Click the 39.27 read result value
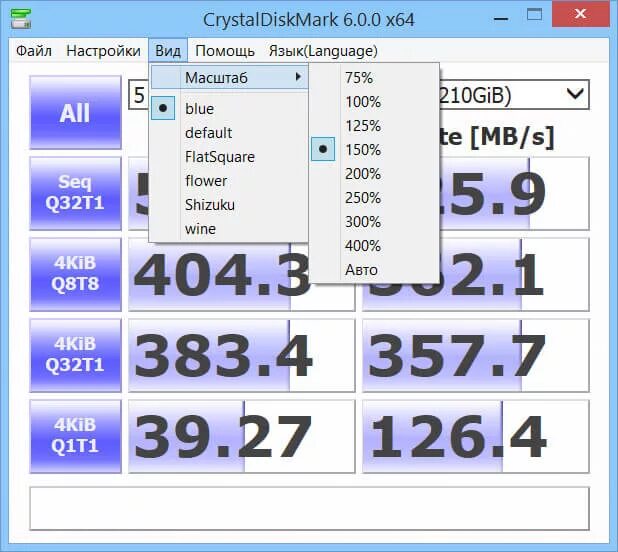618x552 pixels. (x=241, y=436)
